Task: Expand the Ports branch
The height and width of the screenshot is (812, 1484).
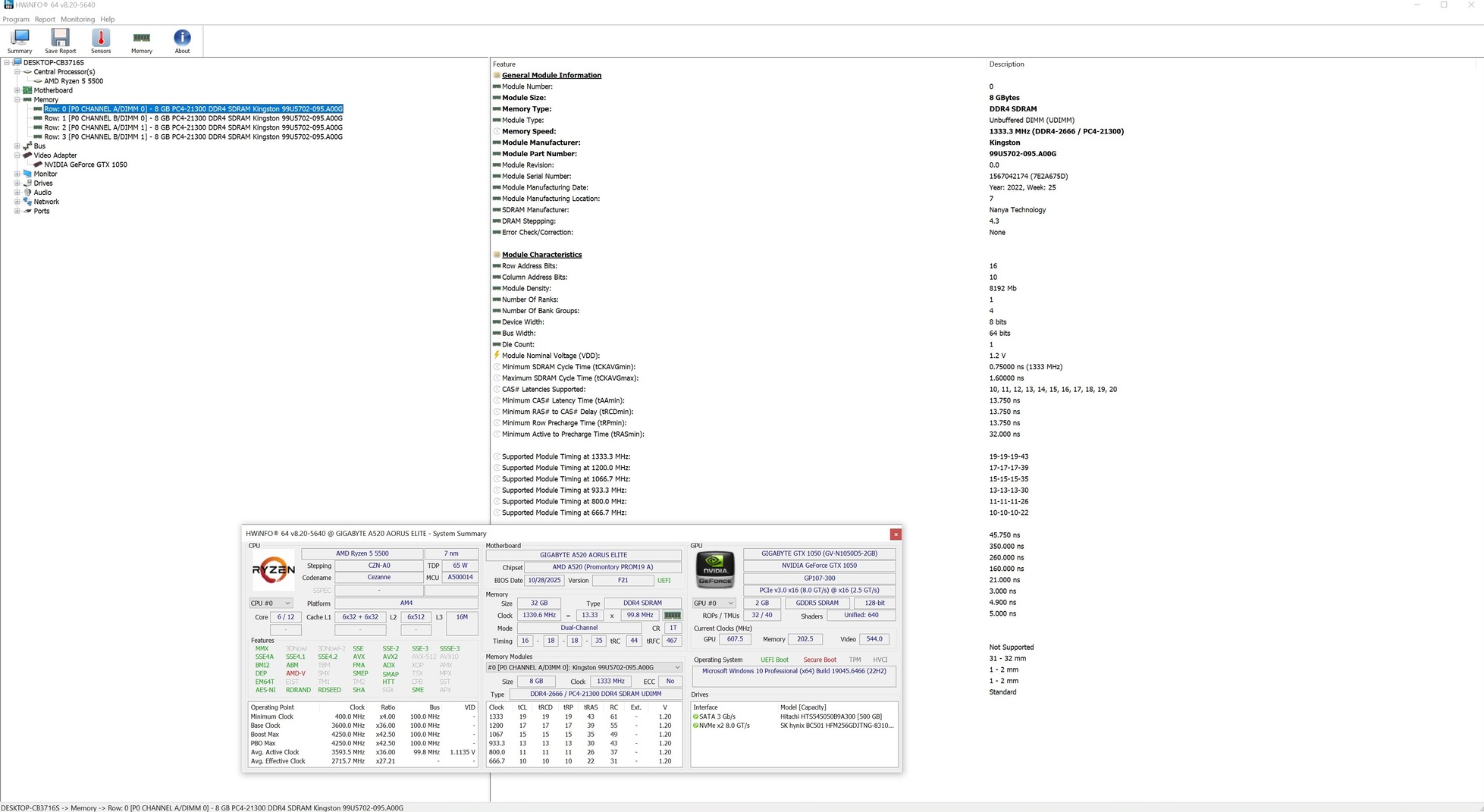Action: point(17,211)
